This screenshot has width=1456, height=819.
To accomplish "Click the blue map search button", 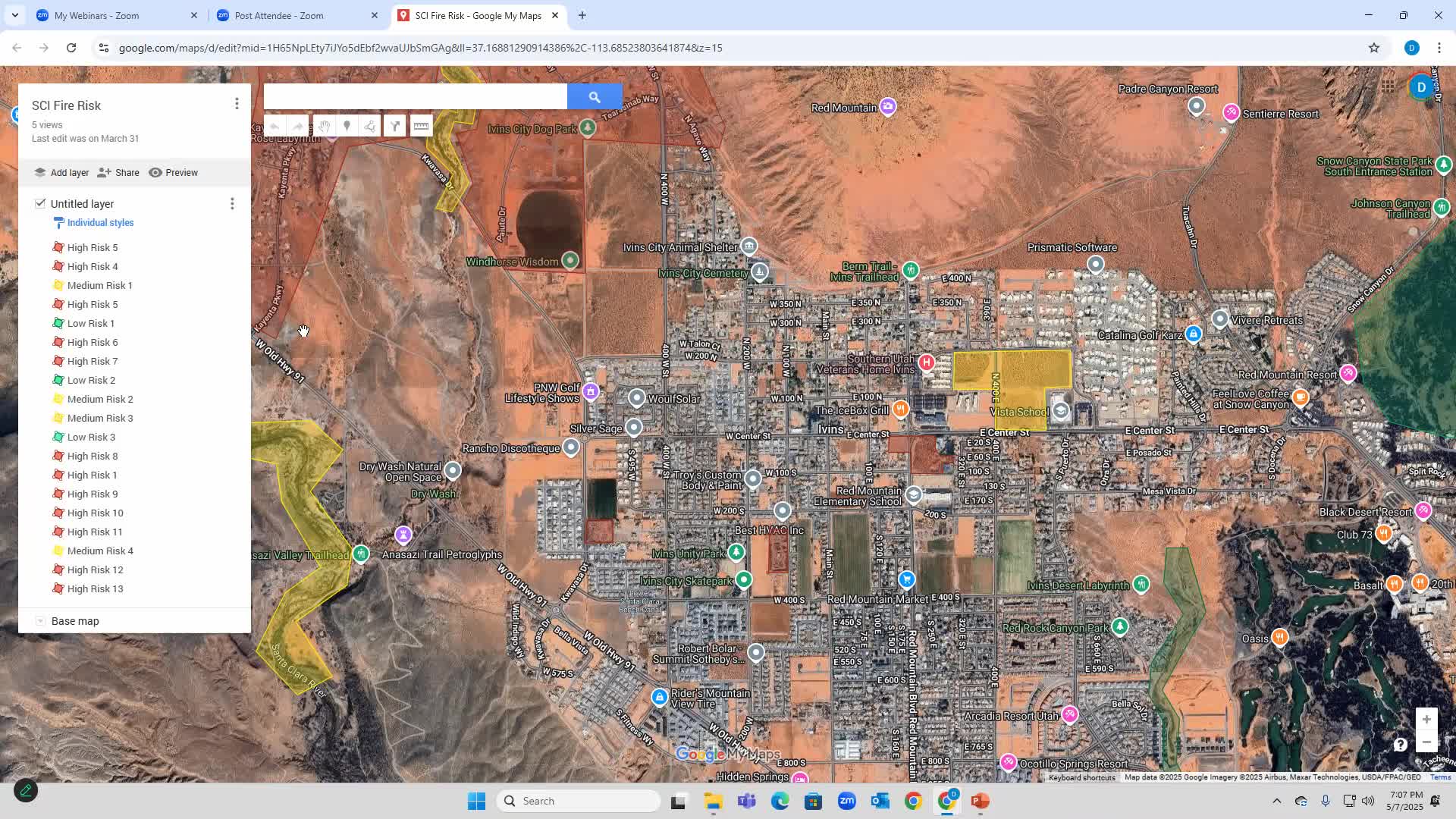I will pos(595,97).
